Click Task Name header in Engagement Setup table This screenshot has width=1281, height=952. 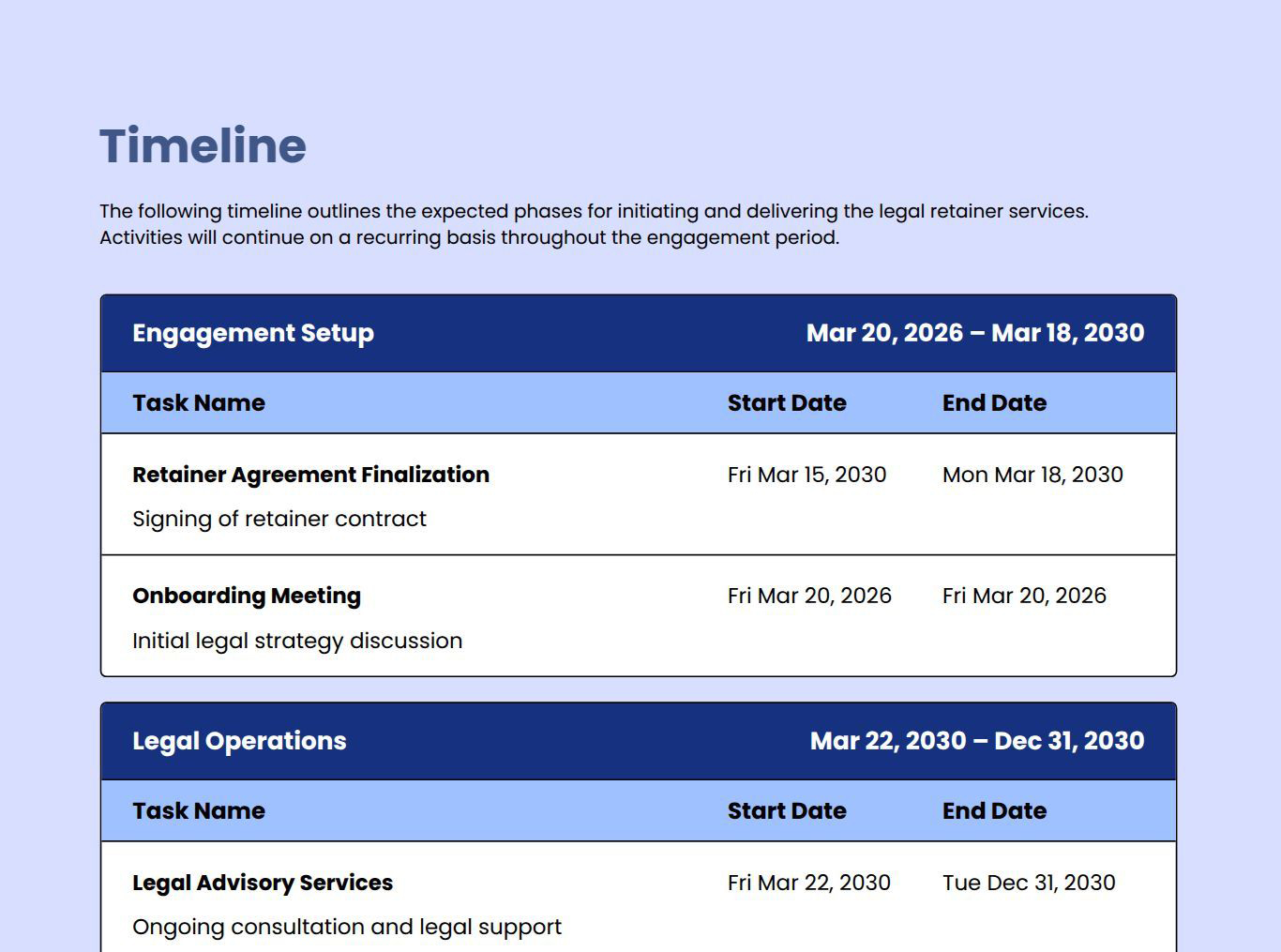point(199,403)
